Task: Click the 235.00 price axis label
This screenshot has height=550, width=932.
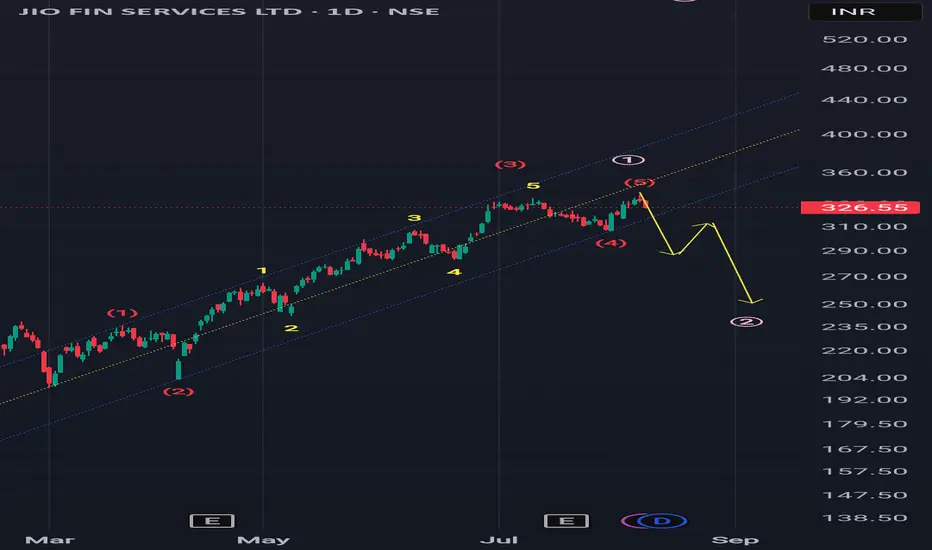Action: (864, 327)
